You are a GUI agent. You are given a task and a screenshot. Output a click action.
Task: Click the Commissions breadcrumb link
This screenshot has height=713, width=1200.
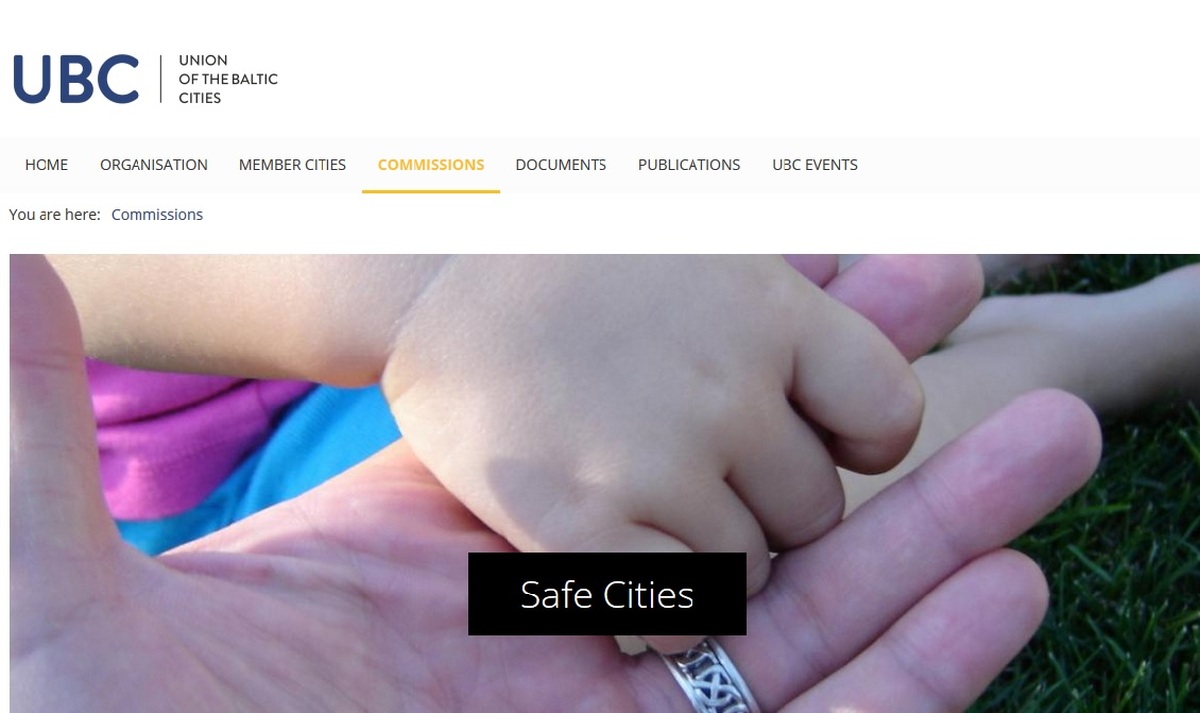tap(157, 215)
